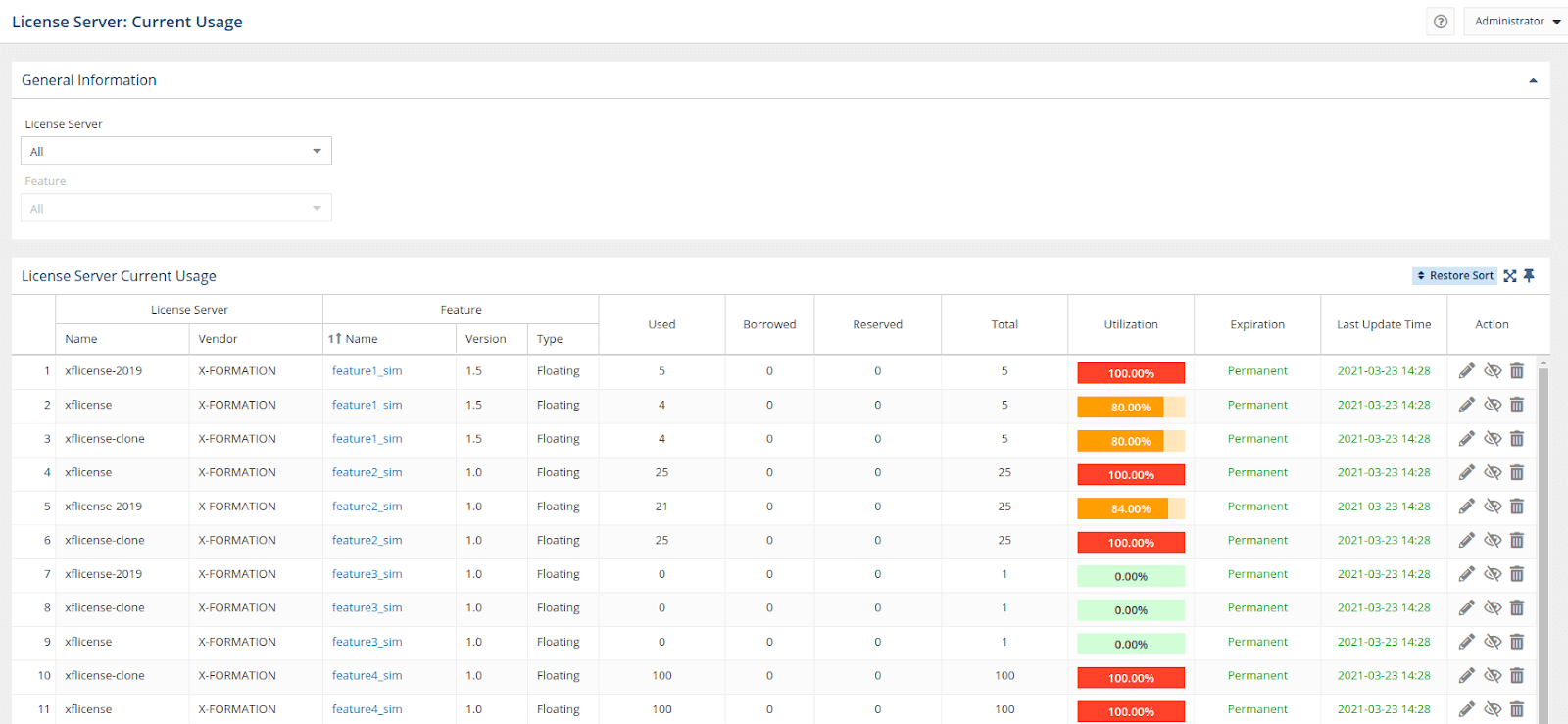This screenshot has width=1568, height=724.
Task: Click the table vertical scrollbar
Action: click(1543, 545)
